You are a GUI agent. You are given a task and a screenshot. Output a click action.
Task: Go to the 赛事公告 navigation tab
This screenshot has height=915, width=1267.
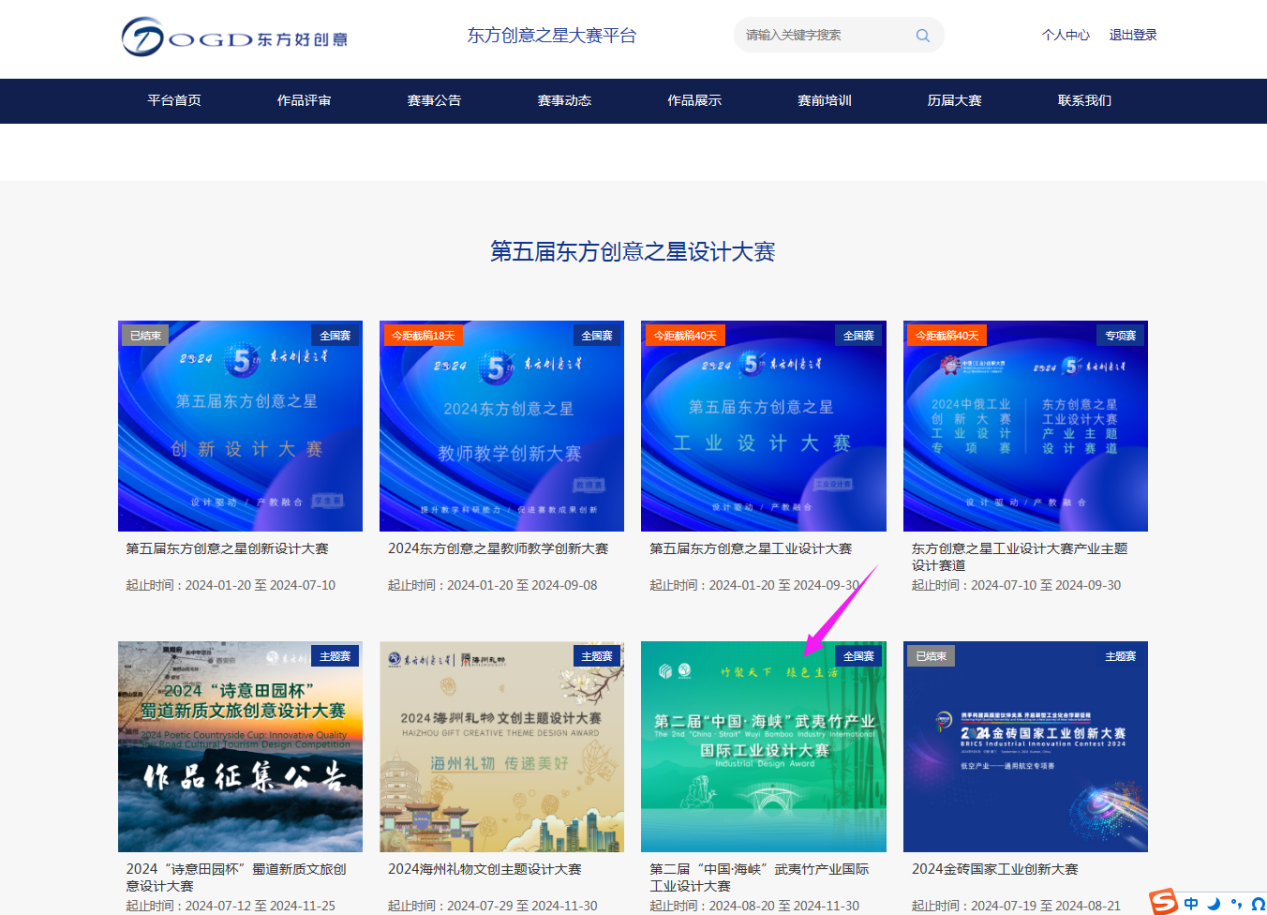click(434, 100)
